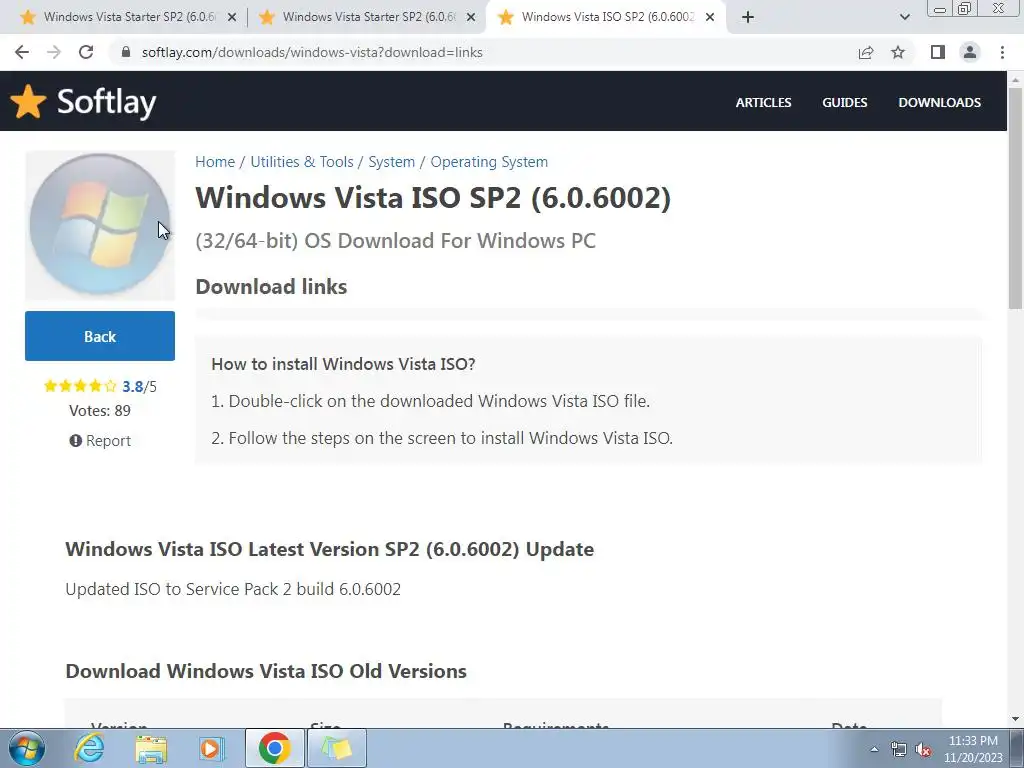Close the first Windows Vista Starter SP2 tab
Image resolution: width=1024 pixels, height=768 pixels.
(232, 18)
